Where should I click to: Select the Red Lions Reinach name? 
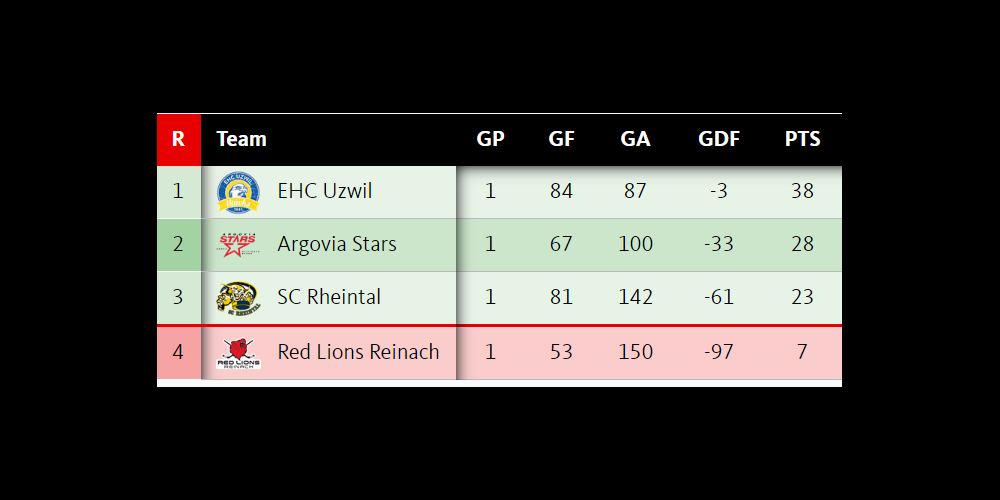[x=358, y=352]
